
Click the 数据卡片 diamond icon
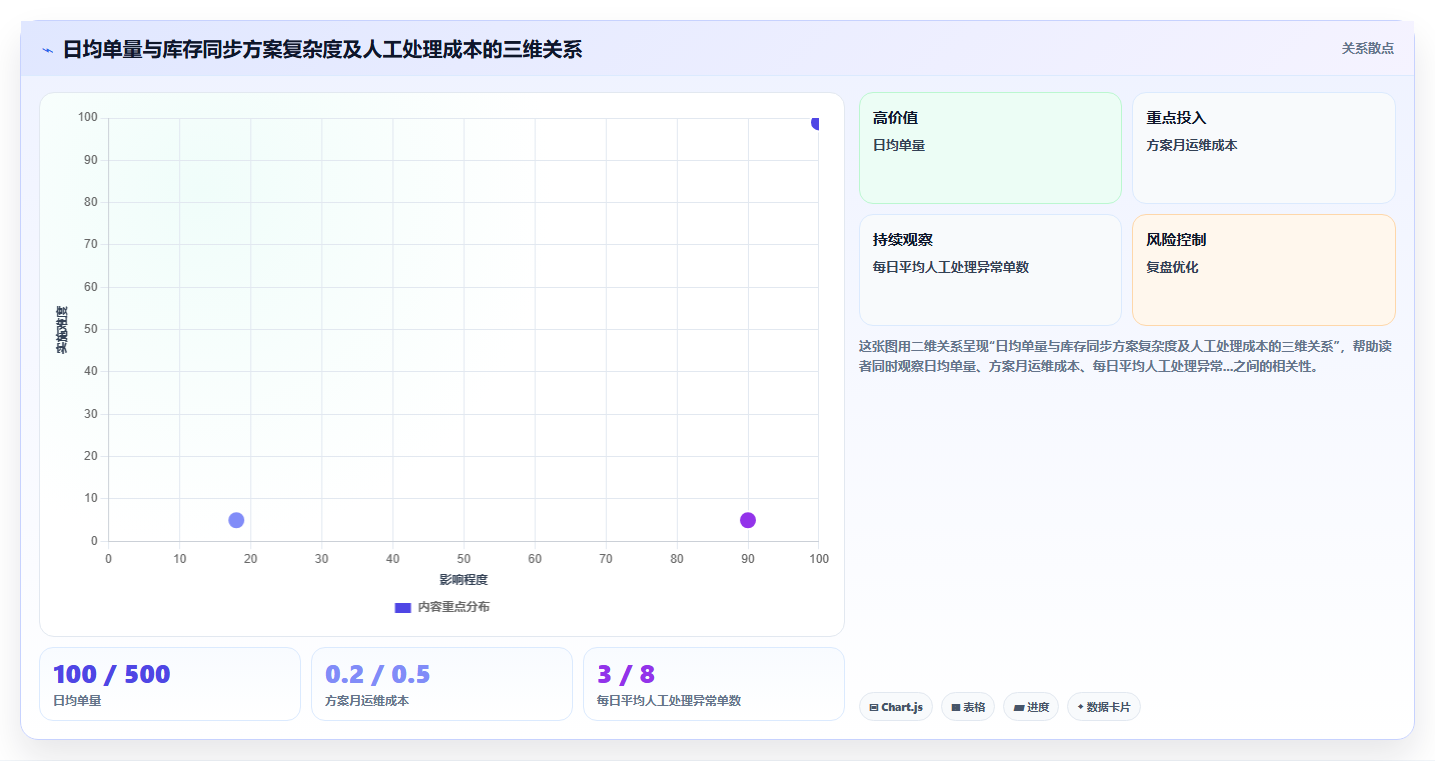[x=1080, y=707]
